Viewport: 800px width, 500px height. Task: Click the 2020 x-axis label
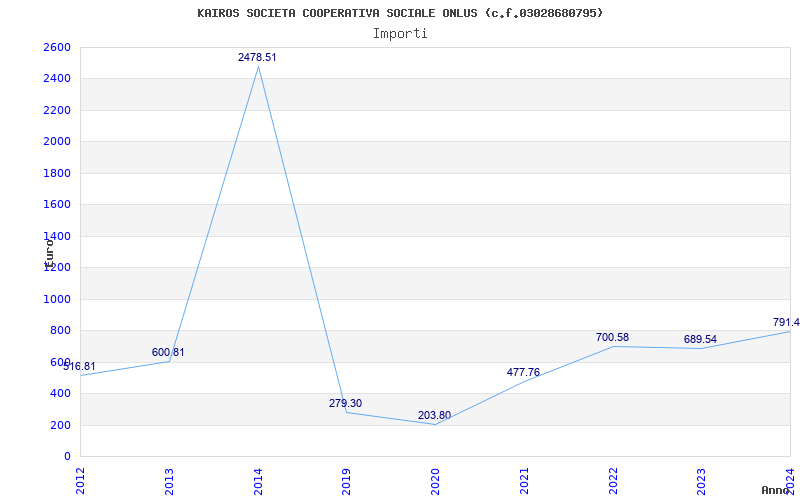[x=435, y=481]
